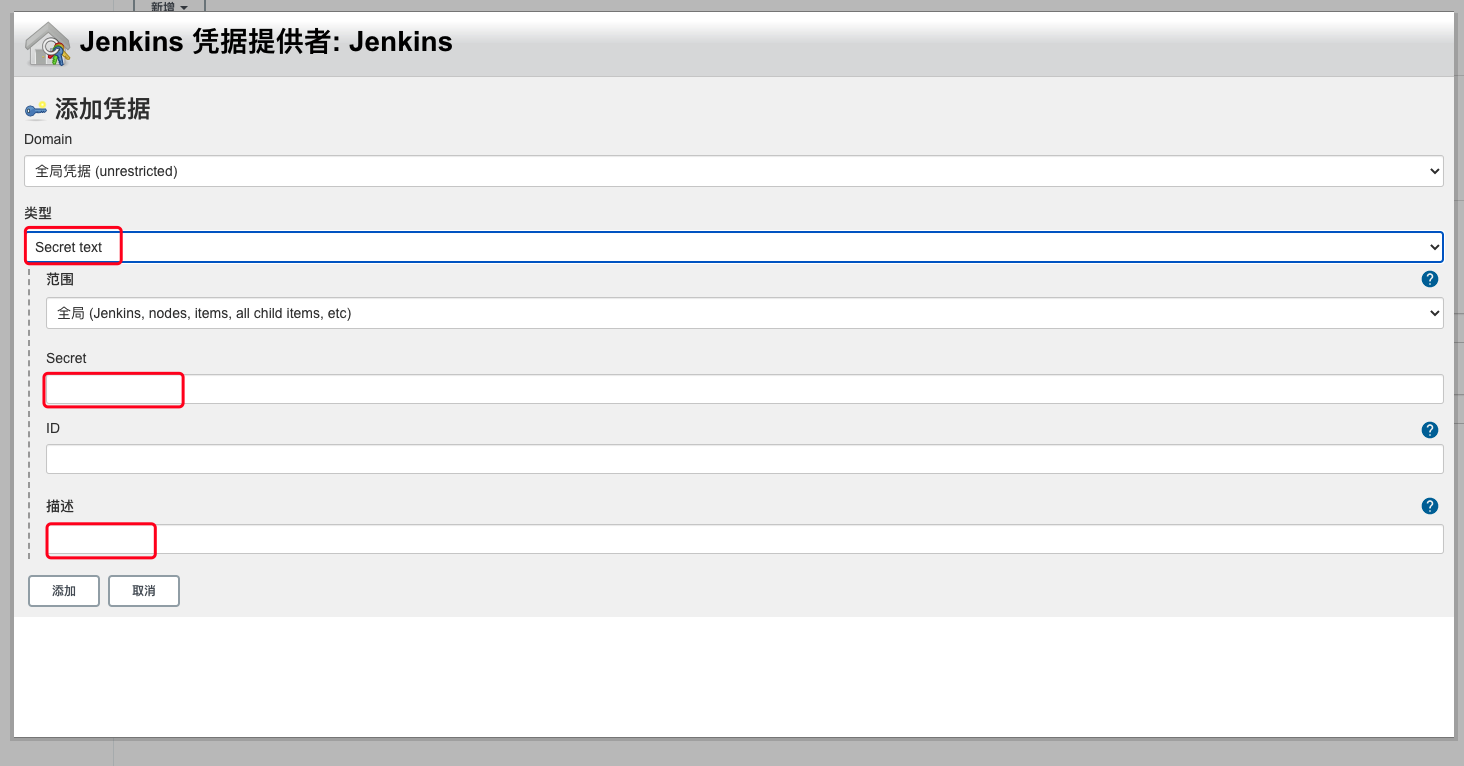Open help icon for 范围 field

1430,279
